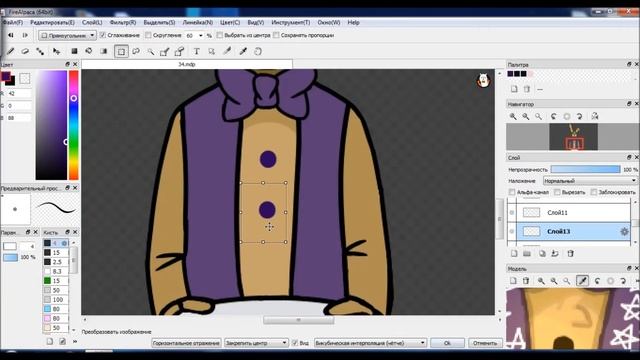This screenshot has width=640, height=360.
Task: Click the Select Pen tool icon
Action: [164, 51]
